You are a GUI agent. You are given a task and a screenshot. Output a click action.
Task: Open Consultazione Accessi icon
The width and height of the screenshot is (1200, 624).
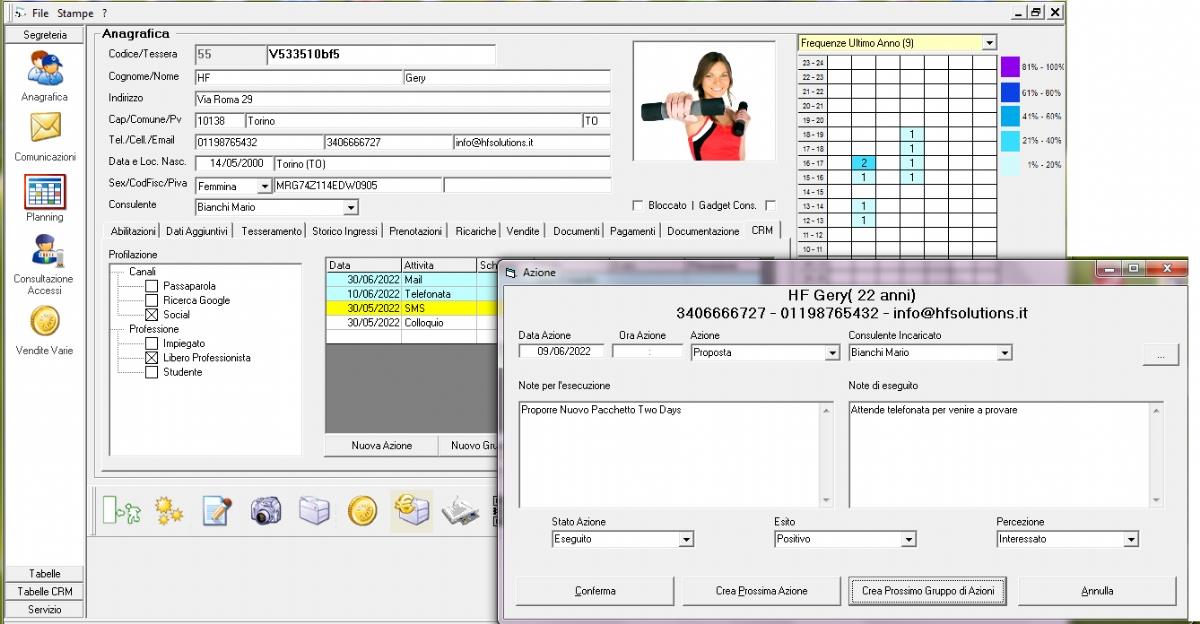click(x=45, y=251)
